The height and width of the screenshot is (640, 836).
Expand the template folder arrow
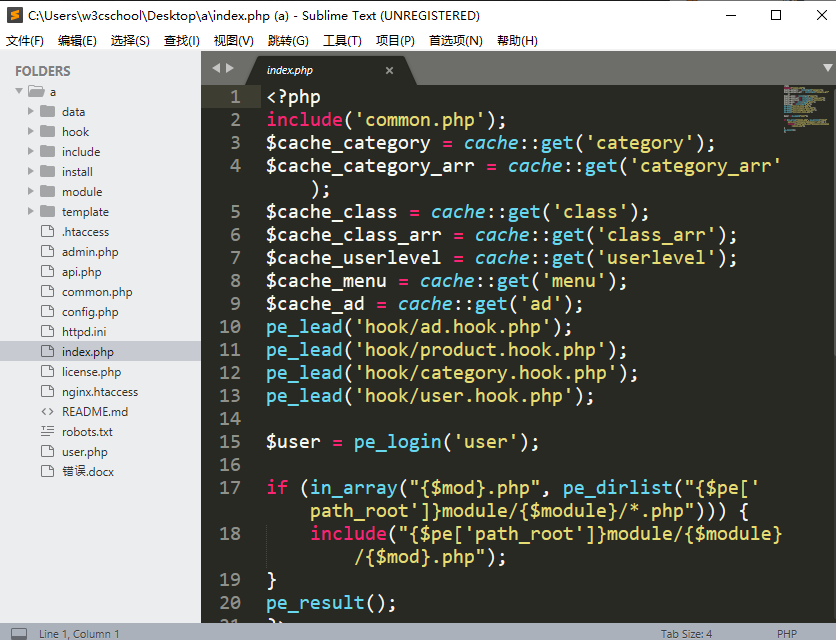31,211
